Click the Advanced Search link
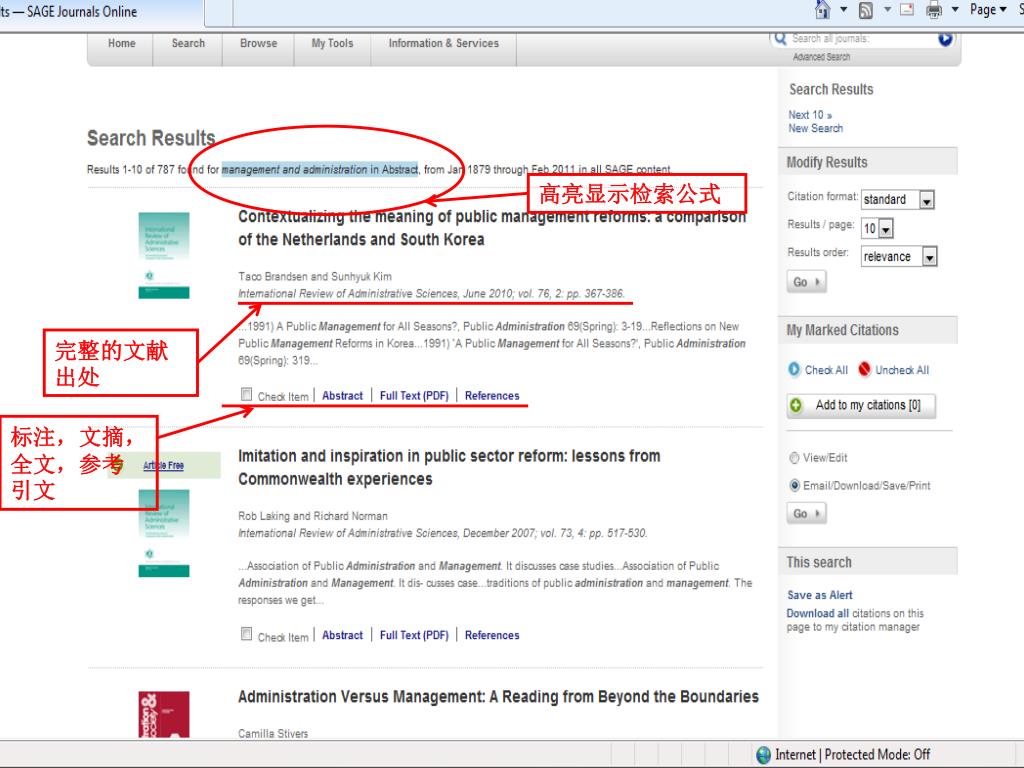This screenshot has height=768, width=1024. 822,57
